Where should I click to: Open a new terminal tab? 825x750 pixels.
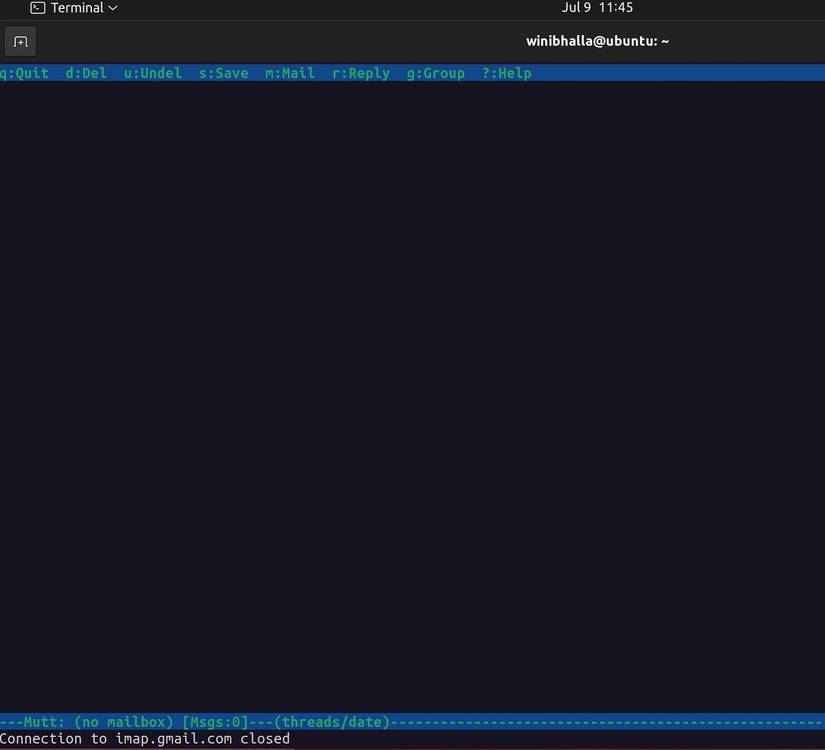(x=21, y=41)
